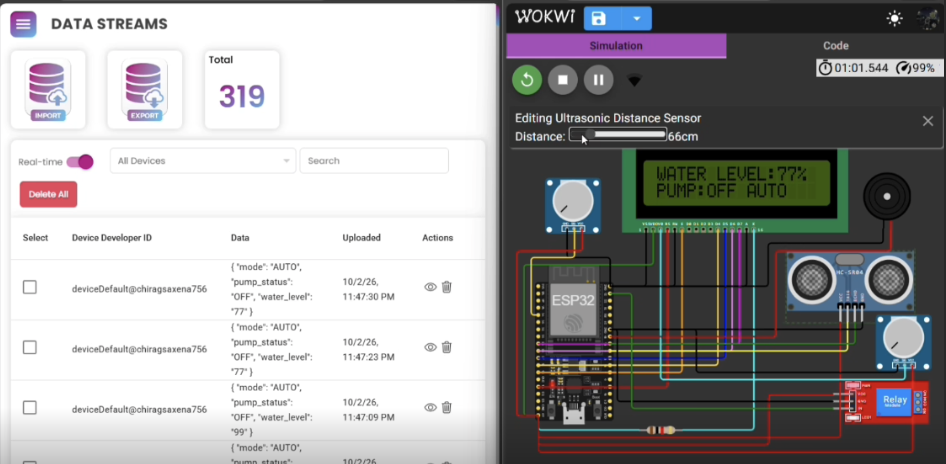Click the profile avatar in Wokwi
Viewport: 946px width, 464px height.
(x=928, y=19)
